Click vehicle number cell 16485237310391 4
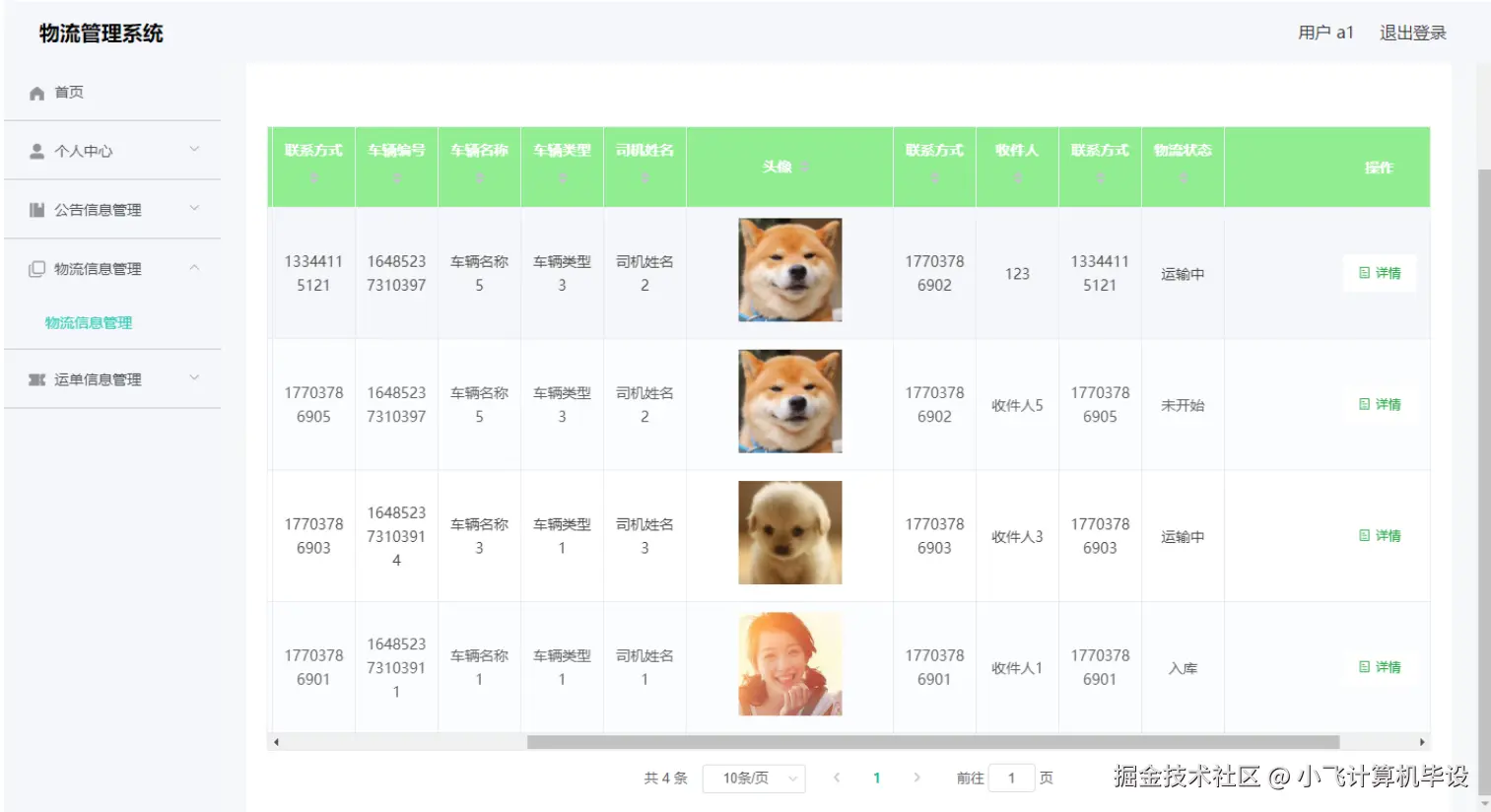The width and height of the screenshot is (1491, 812). click(x=396, y=536)
